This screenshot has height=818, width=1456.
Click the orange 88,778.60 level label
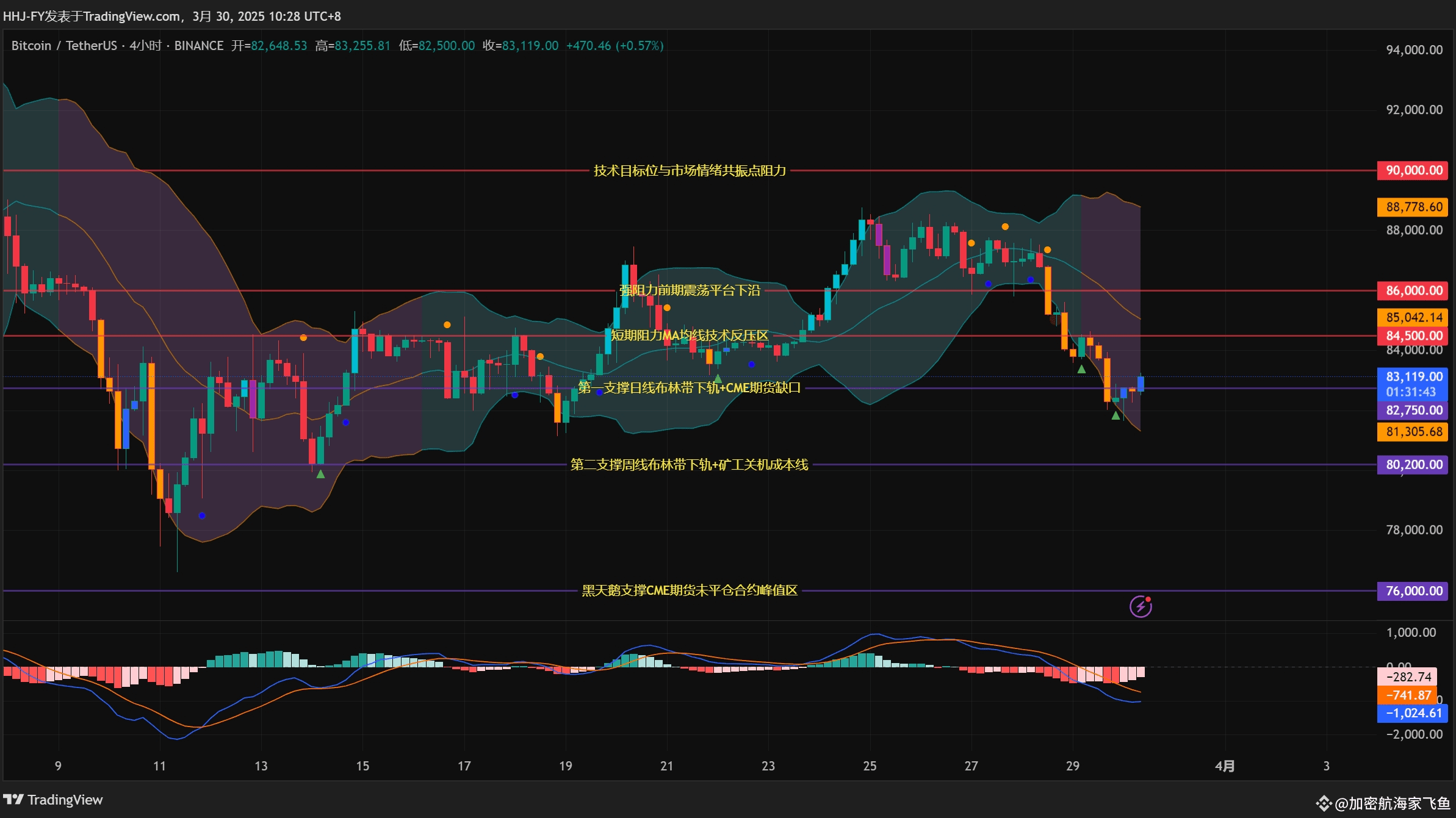(1413, 207)
